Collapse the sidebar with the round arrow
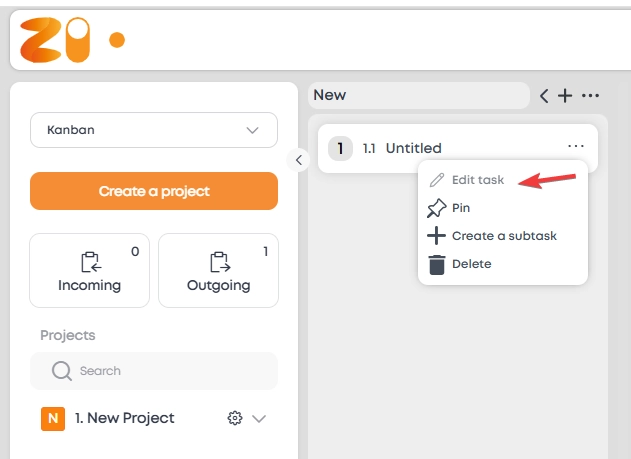This screenshot has width=631, height=459. click(298, 160)
